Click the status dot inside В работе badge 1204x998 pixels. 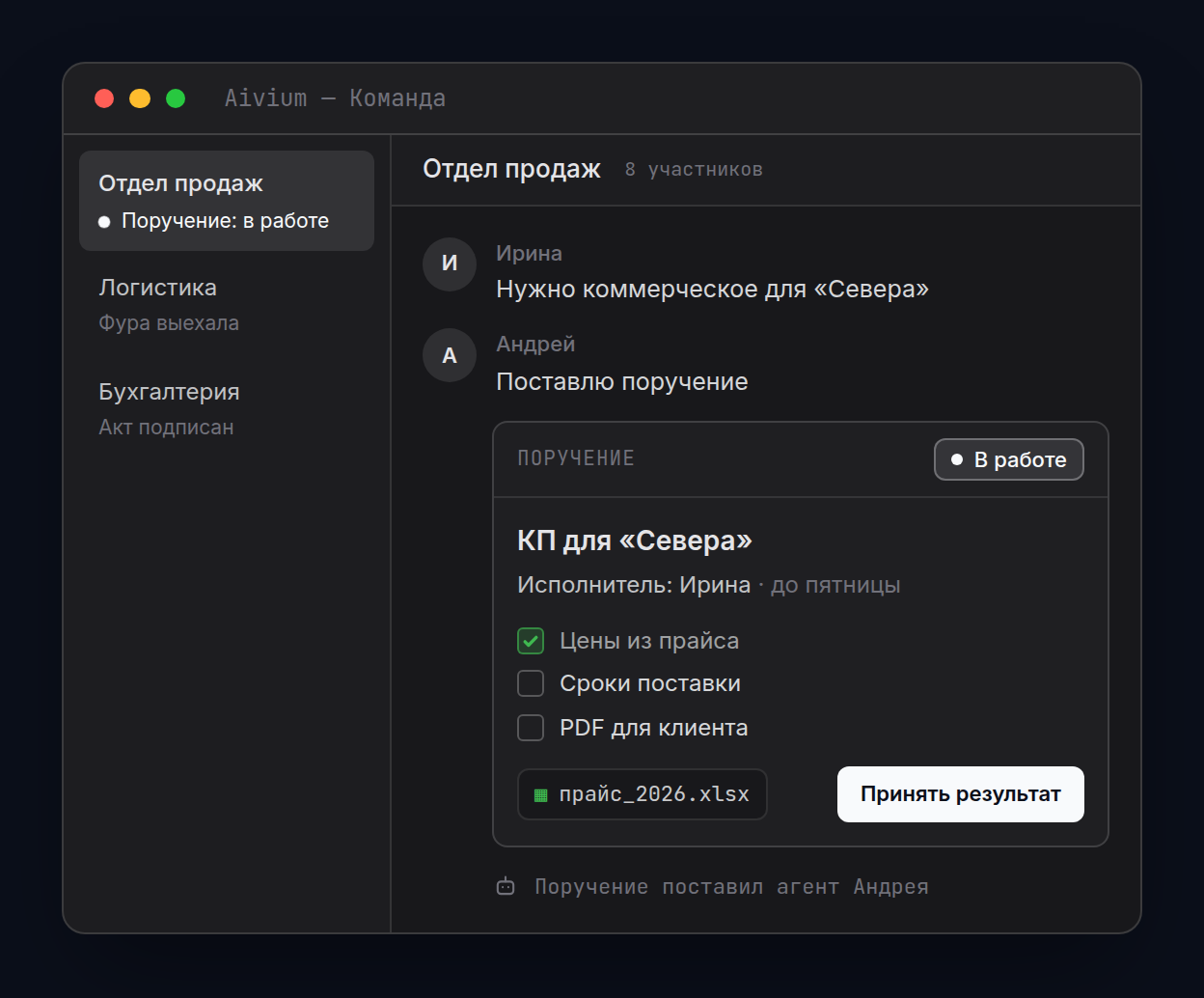point(957,459)
